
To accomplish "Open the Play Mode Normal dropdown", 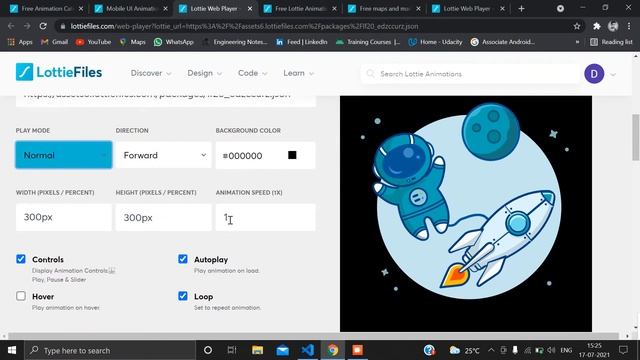I will [64, 155].
